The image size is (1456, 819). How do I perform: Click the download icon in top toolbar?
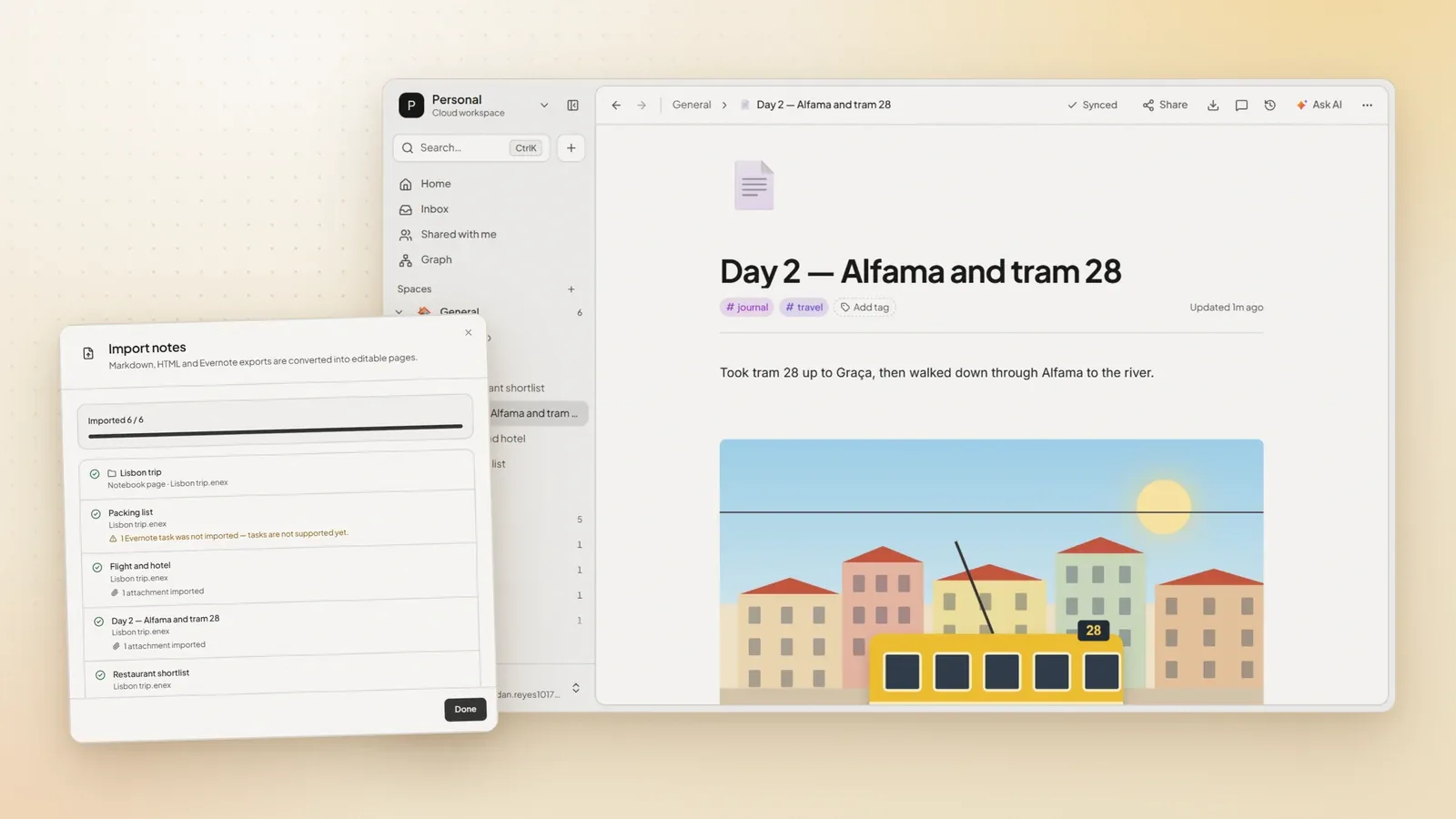coord(1213,106)
